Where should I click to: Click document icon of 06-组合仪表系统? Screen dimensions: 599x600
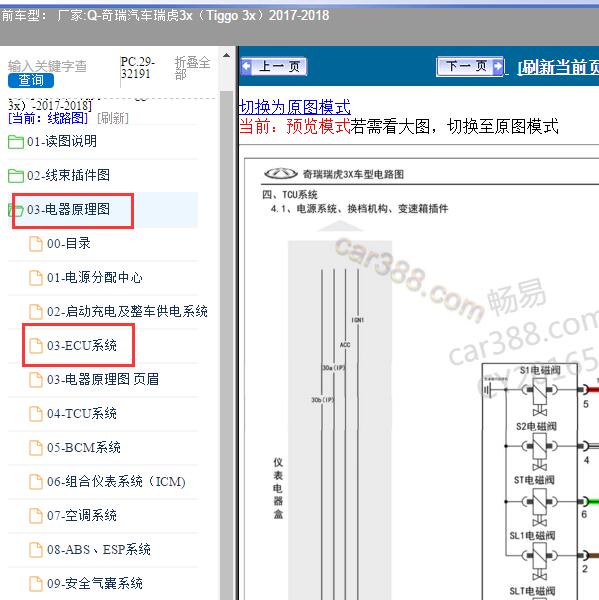pyautogui.click(x=36, y=482)
